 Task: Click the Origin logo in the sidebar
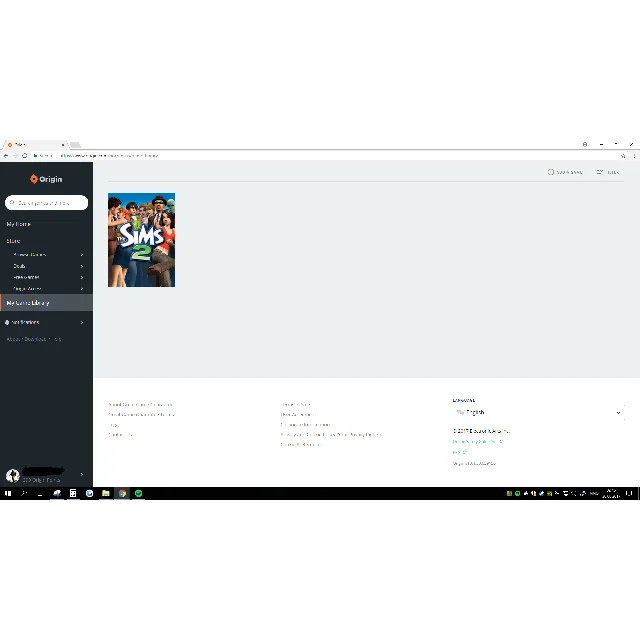point(46,179)
